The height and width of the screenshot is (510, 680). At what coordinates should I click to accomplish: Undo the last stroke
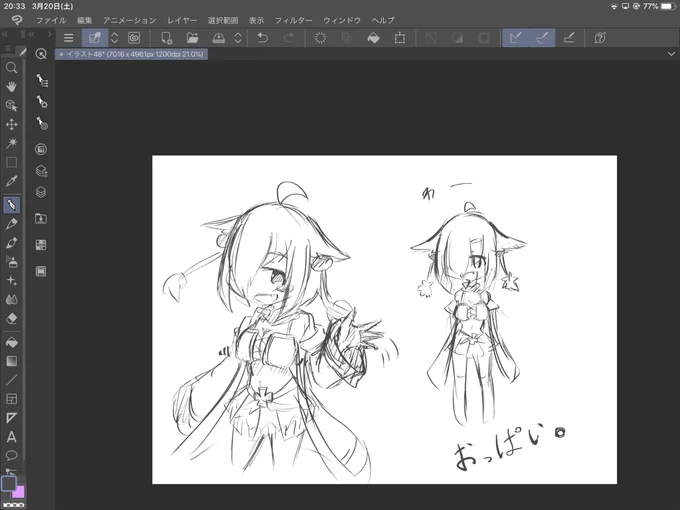262,38
